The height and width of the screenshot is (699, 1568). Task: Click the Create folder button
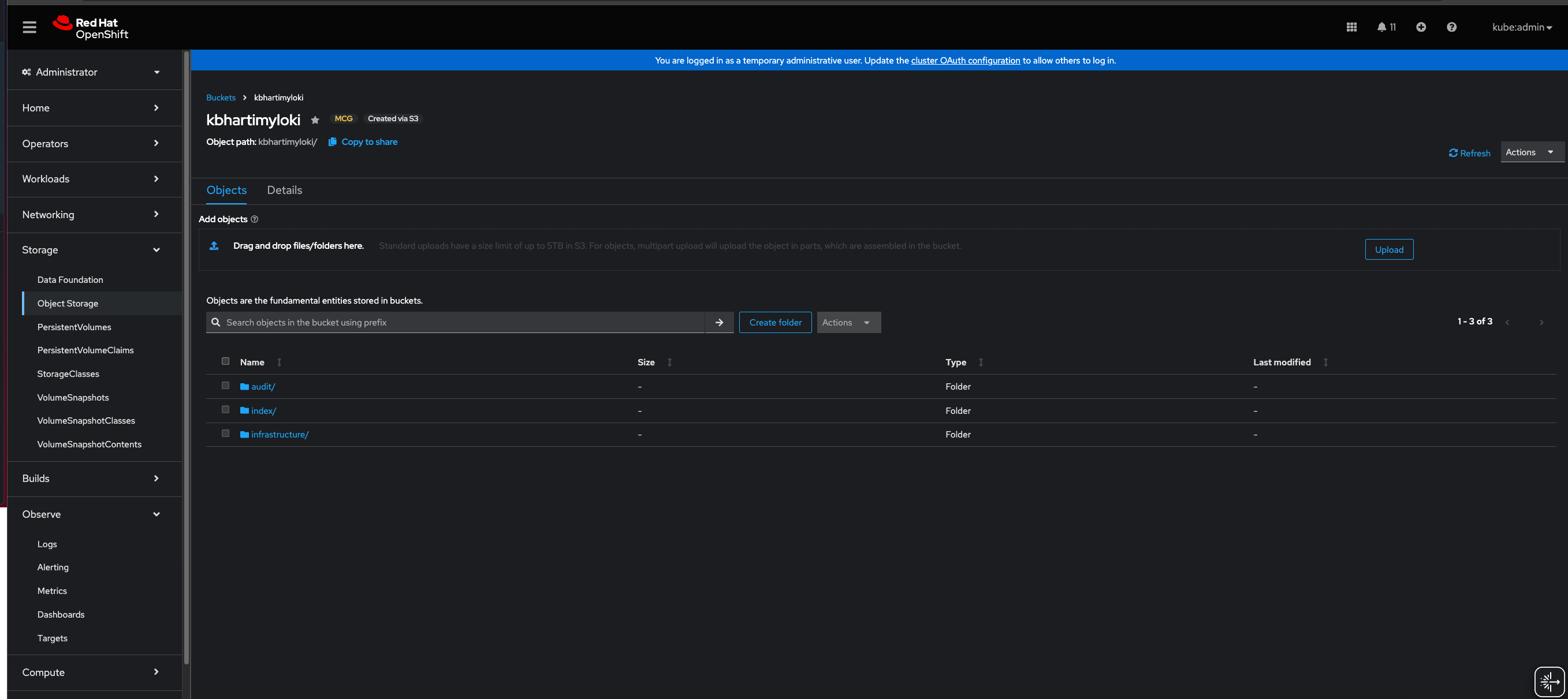coord(775,323)
